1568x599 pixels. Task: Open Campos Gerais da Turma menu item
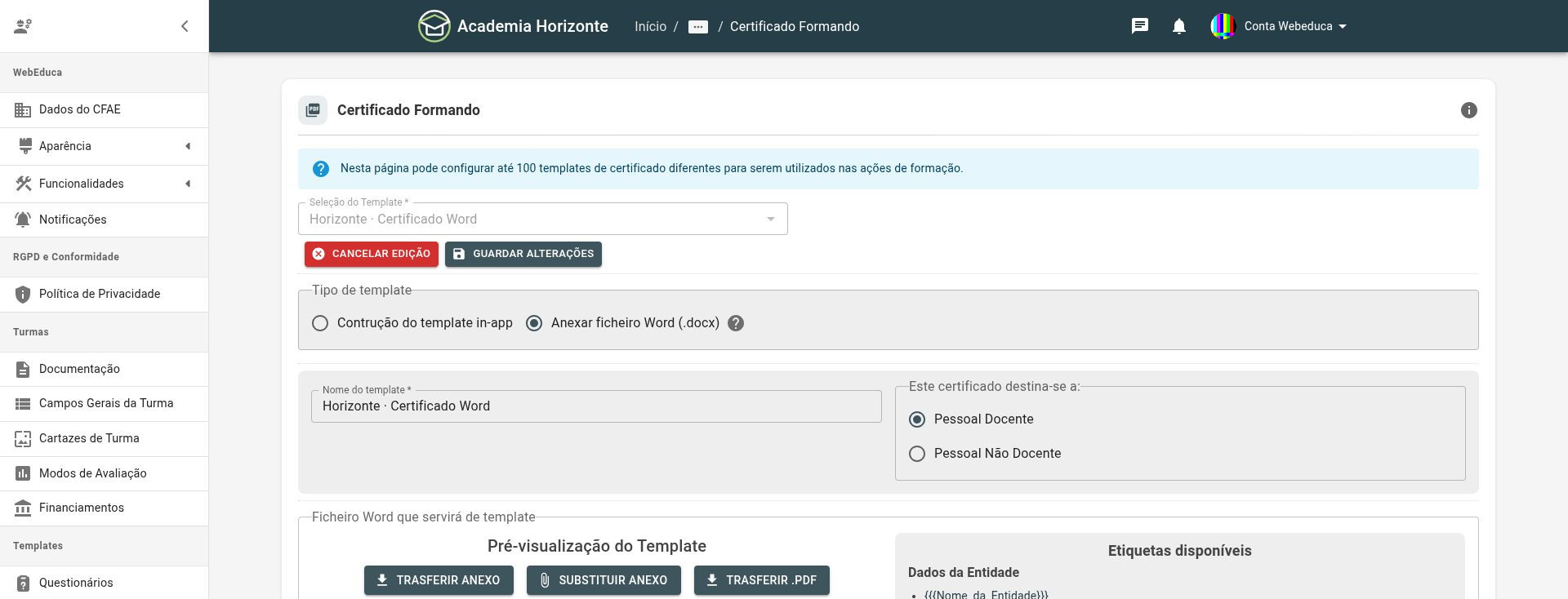(105, 403)
